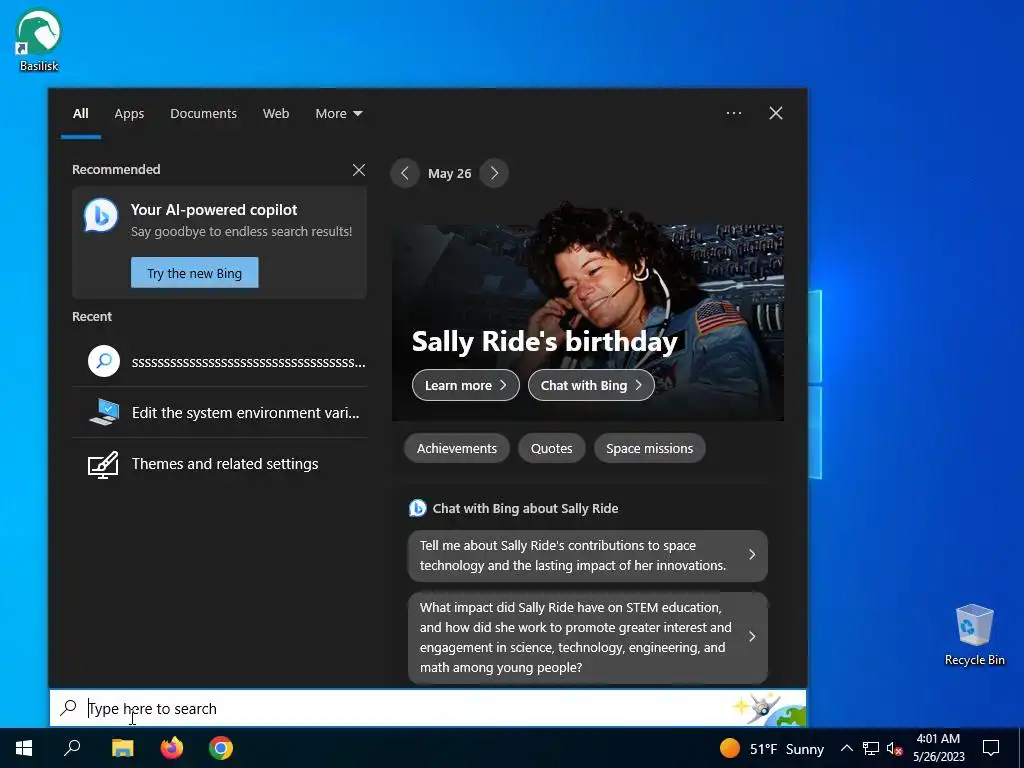
Task: Open Edit the system environment variables
Action: click(220, 413)
